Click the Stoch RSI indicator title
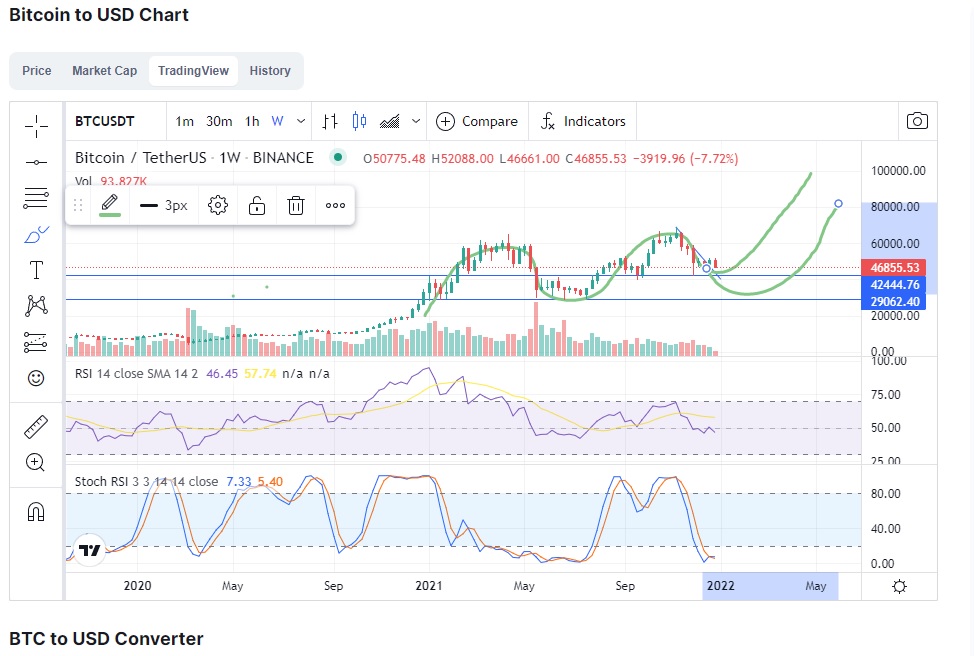 pyautogui.click(x=146, y=481)
